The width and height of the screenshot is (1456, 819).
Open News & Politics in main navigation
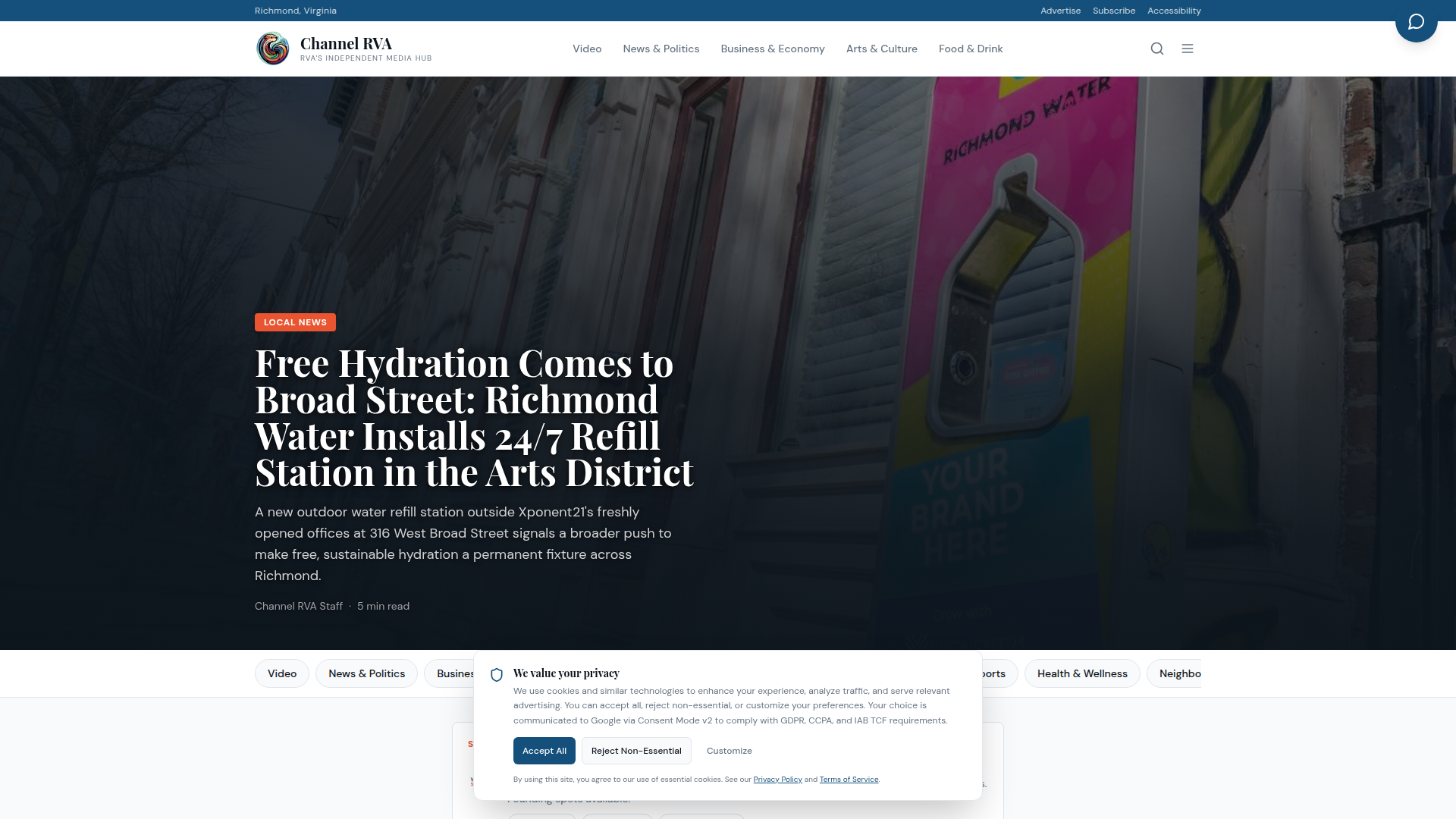pos(661,49)
